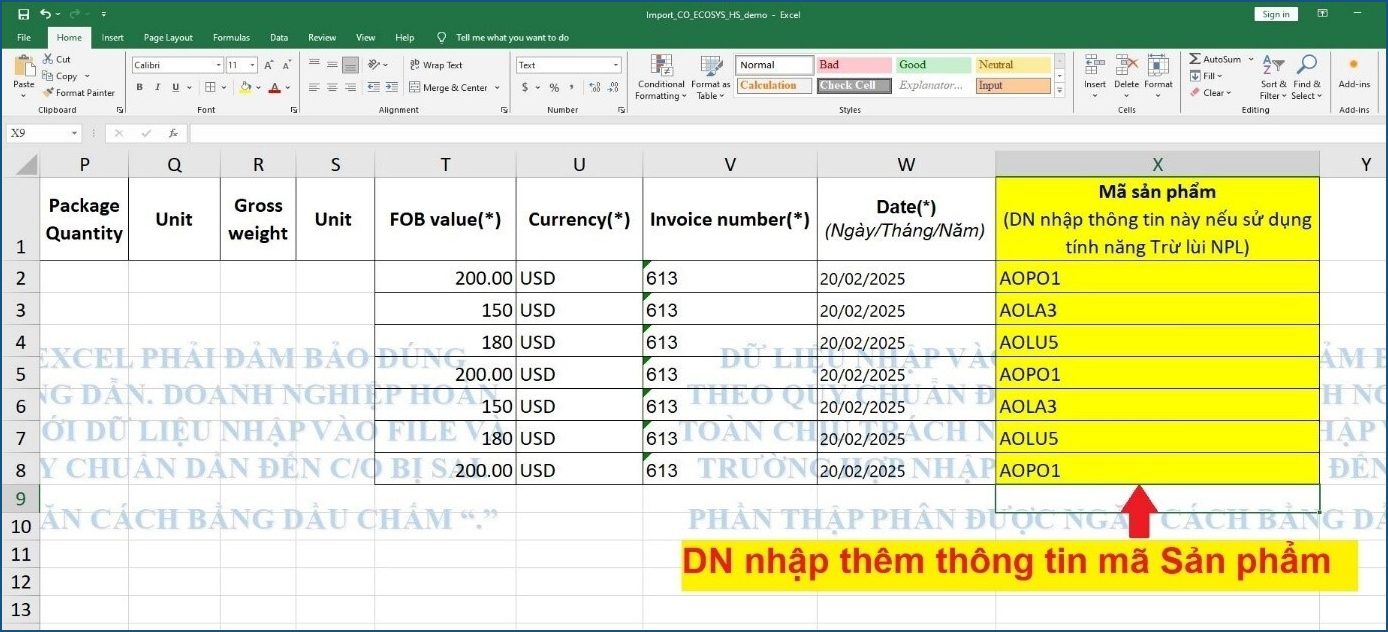Apply the fill color bucket
The height and width of the screenshot is (632, 1388).
pos(245,88)
